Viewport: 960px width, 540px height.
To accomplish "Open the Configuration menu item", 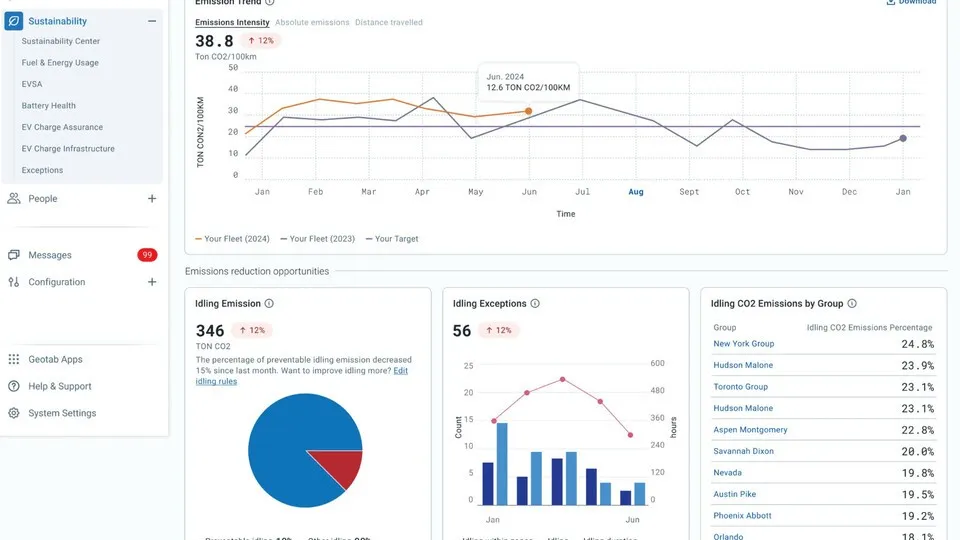I will (x=56, y=282).
